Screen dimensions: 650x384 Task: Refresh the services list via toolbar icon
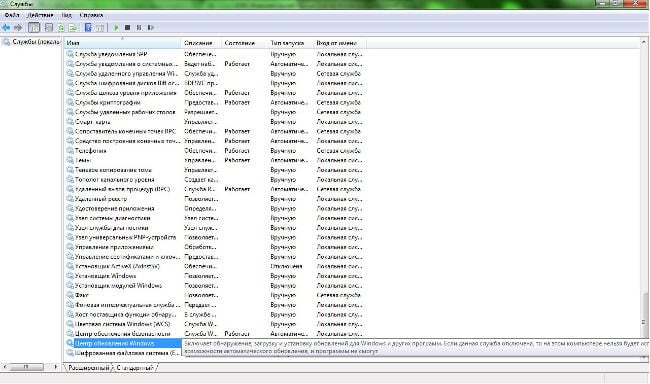click(x=61, y=28)
